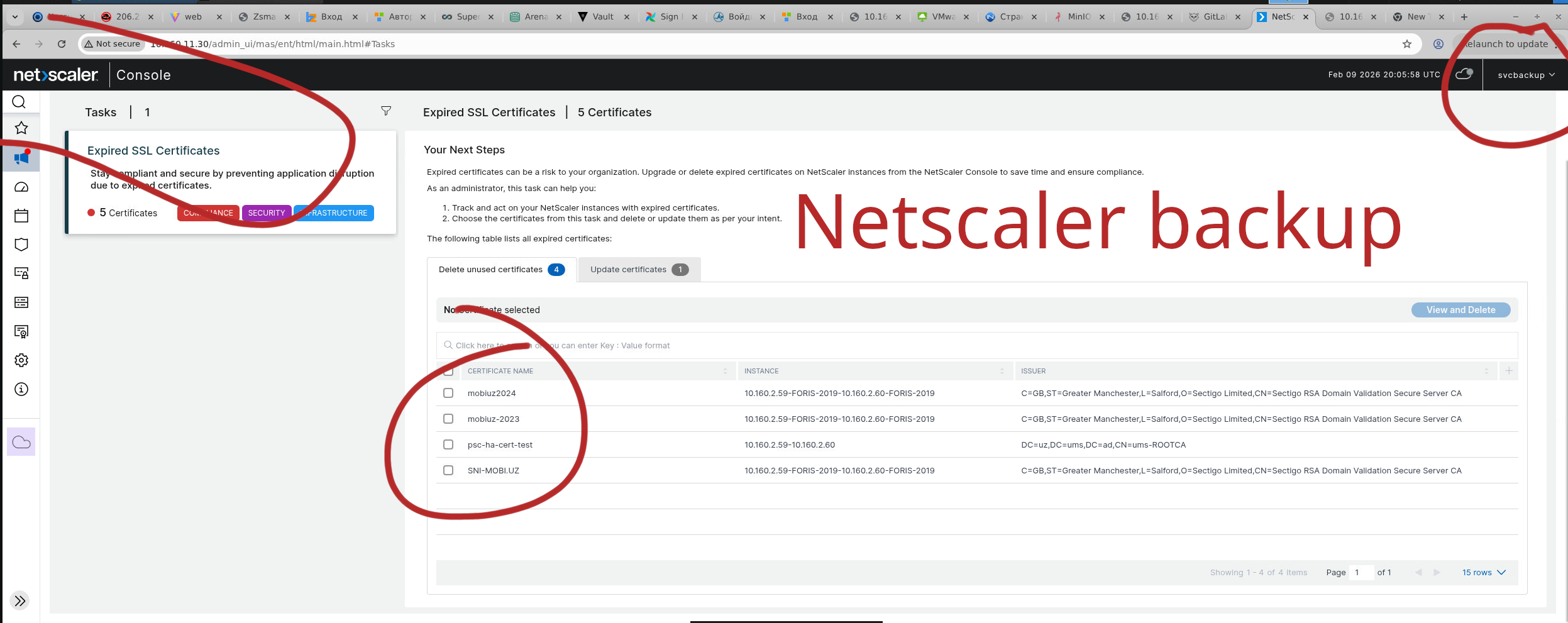This screenshot has width=1568, height=623.
Task: Add a column with the plus icon
Action: (x=1509, y=371)
